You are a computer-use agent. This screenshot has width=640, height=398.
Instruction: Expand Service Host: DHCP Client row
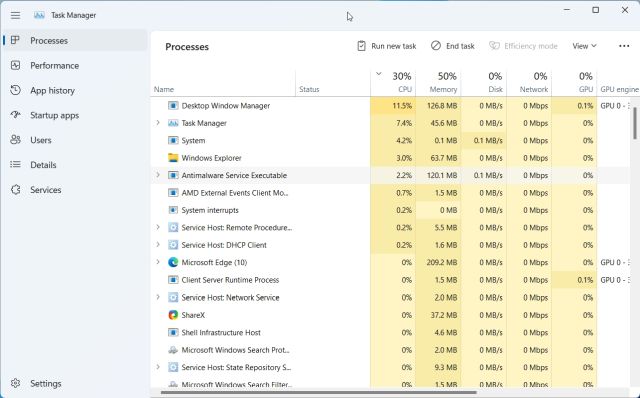click(x=158, y=245)
